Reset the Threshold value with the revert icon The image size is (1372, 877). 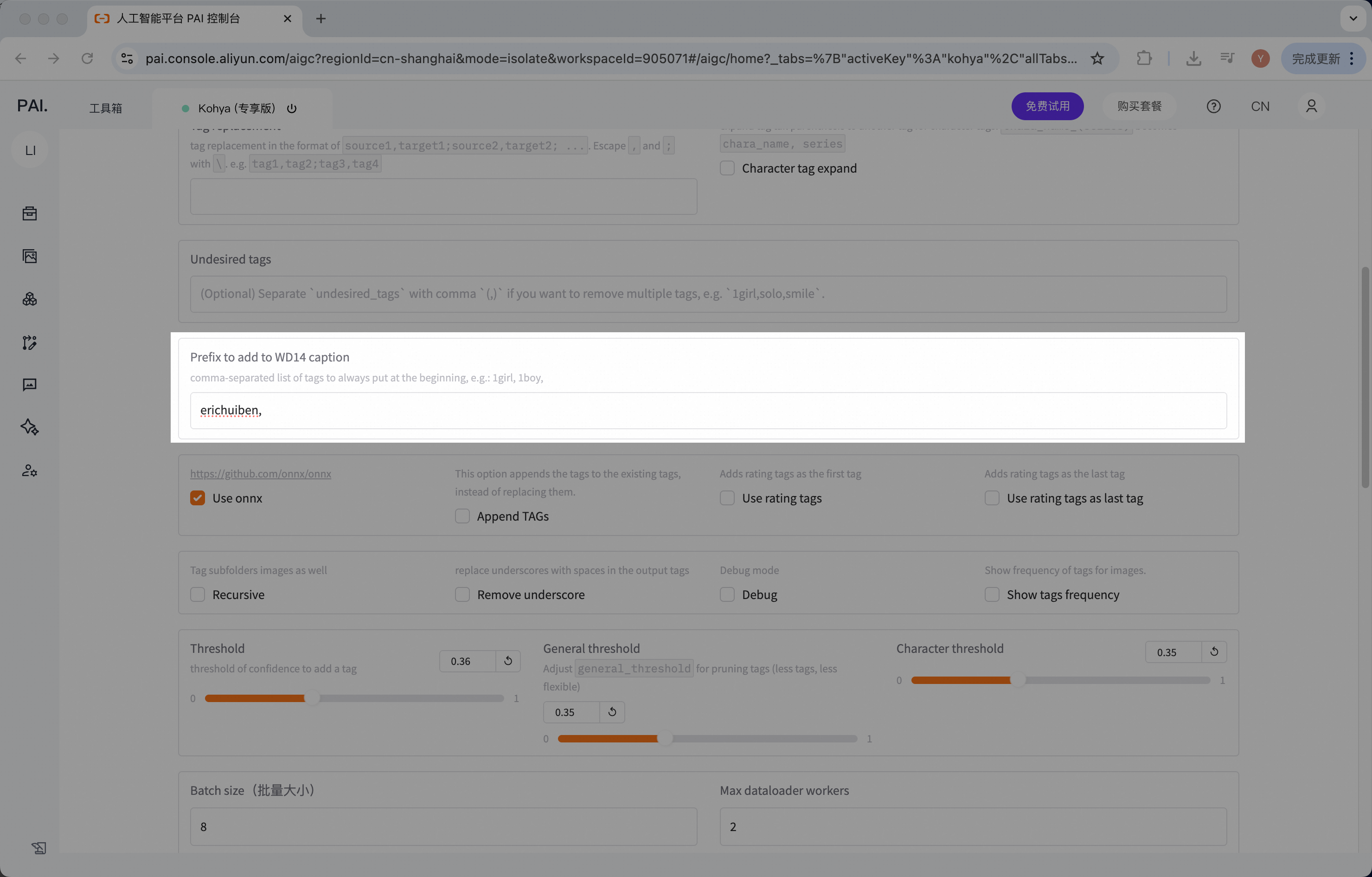[x=508, y=661]
